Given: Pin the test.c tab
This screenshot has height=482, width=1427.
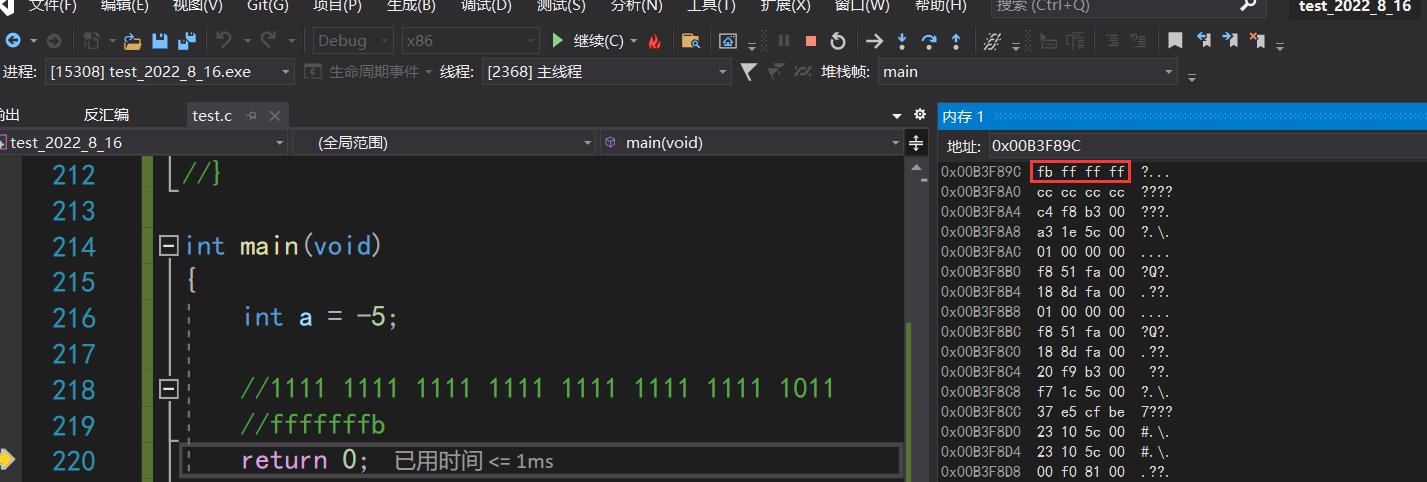Looking at the screenshot, I should click(x=252, y=115).
